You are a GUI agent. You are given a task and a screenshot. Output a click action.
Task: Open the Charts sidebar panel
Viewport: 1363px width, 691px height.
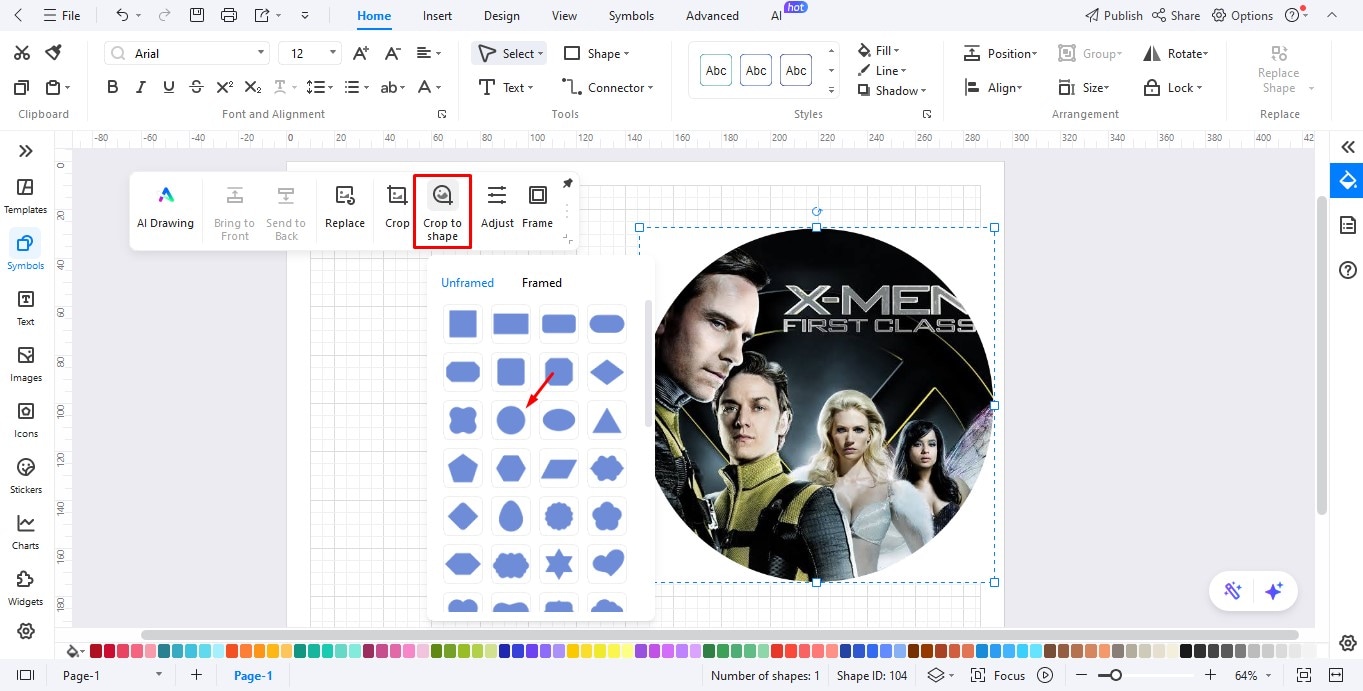(x=26, y=532)
